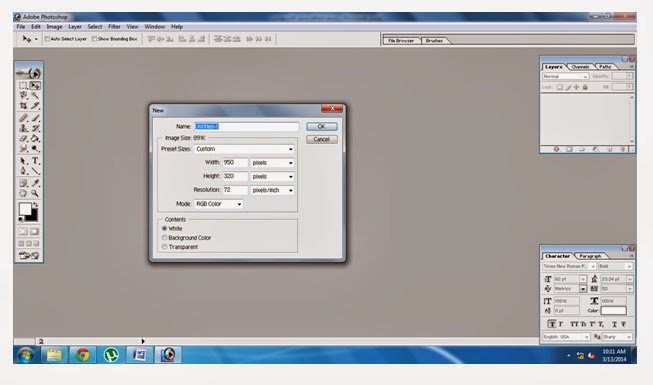Select the Move tool in toolbox
The width and height of the screenshot is (653, 385).
pos(35,85)
